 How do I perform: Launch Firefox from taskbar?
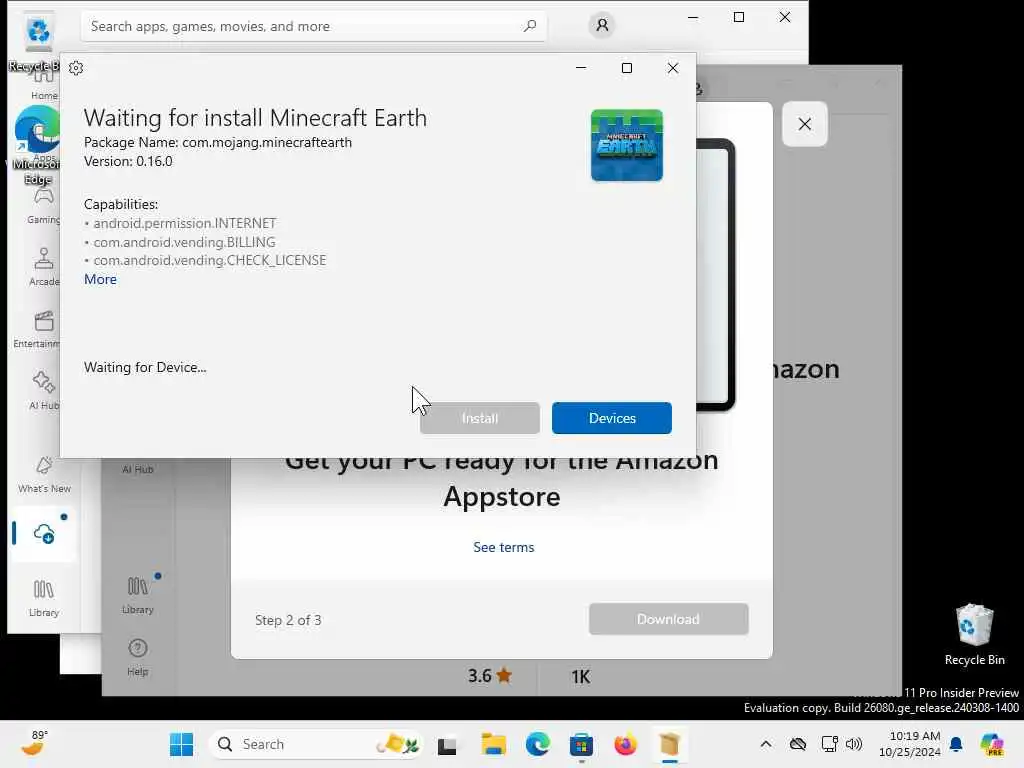pyautogui.click(x=626, y=744)
